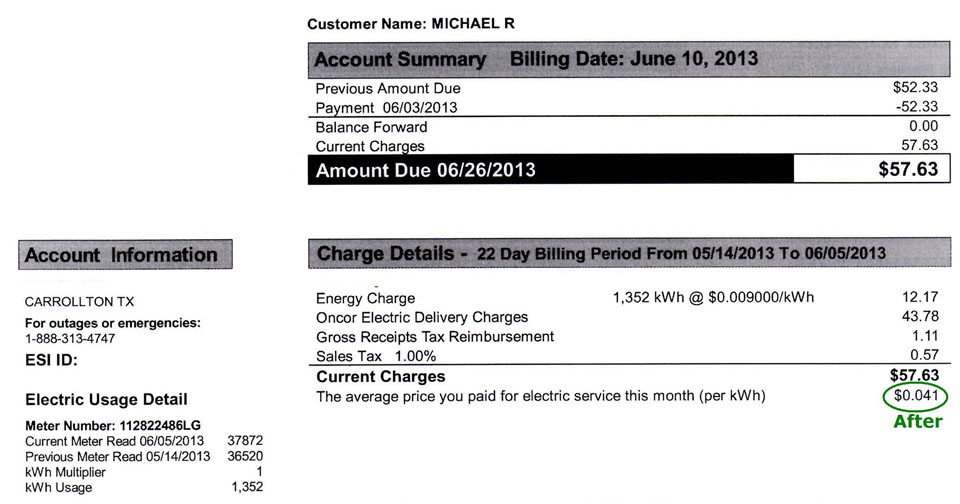
Task: Click the Sales Tax 1.00% line
Action: pos(627,356)
